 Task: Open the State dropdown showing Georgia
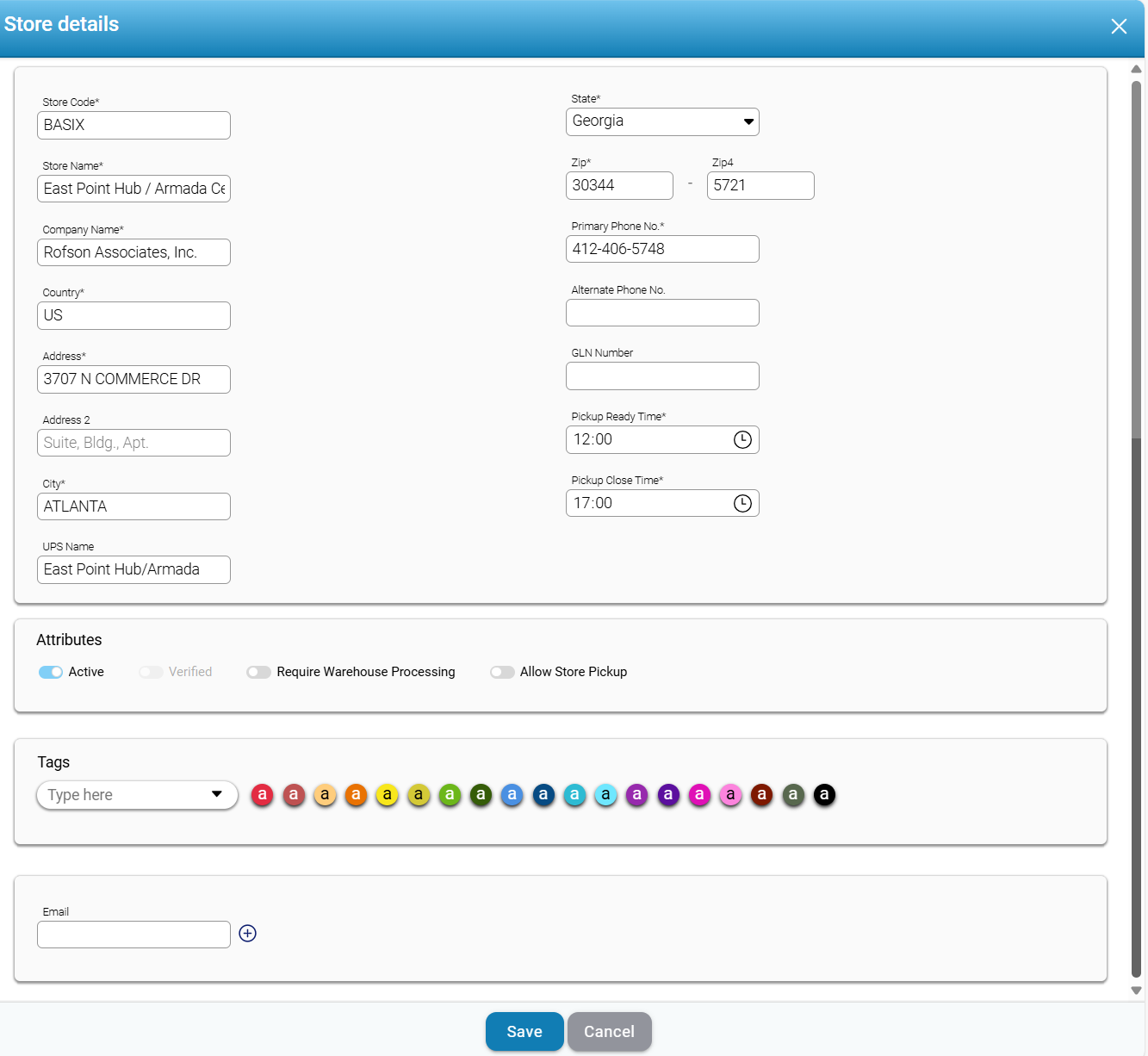(x=662, y=121)
